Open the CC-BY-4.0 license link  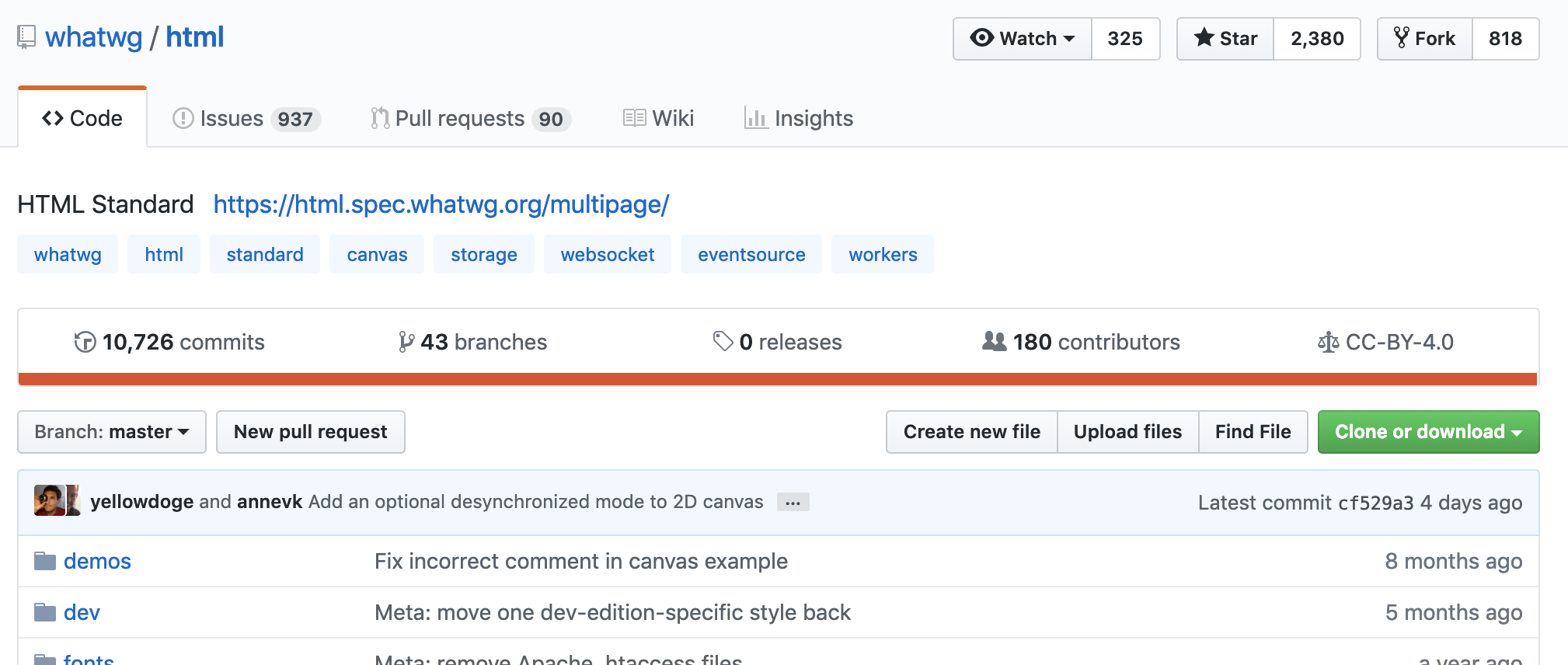pos(1385,342)
